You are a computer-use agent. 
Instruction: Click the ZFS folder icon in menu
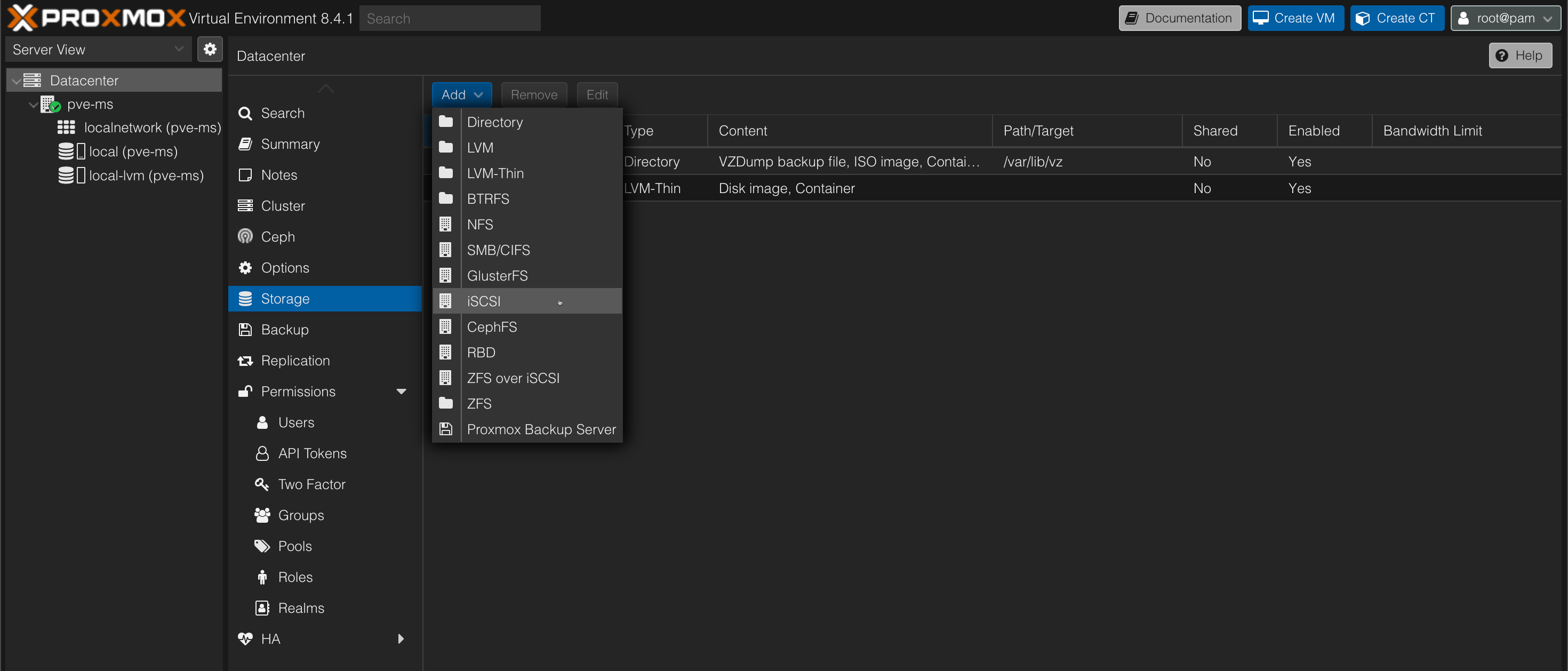[x=445, y=404]
